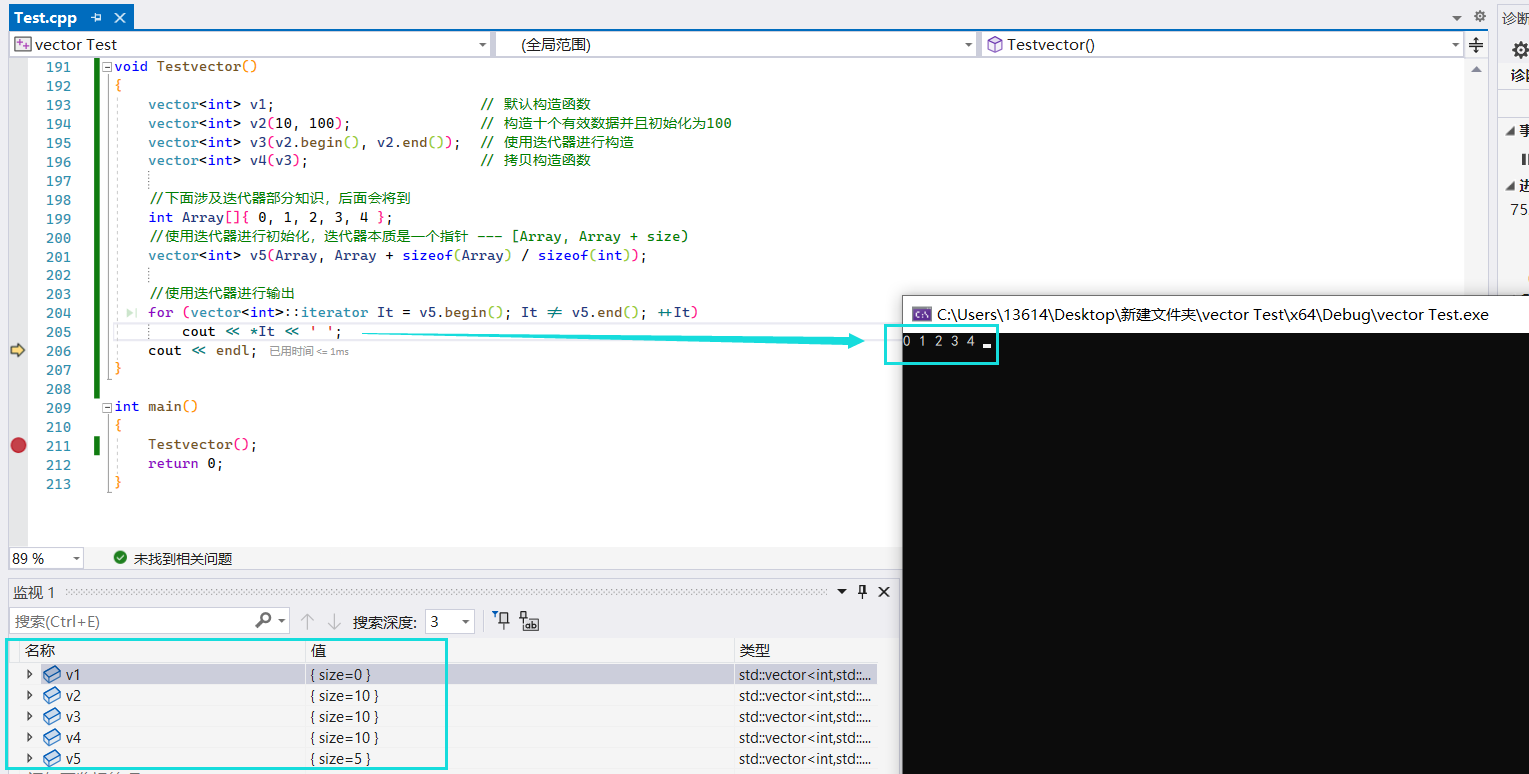Screen dimensions: 1529x774
Task: Click the v4 variable cube icon
Action: tap(52, 738)
